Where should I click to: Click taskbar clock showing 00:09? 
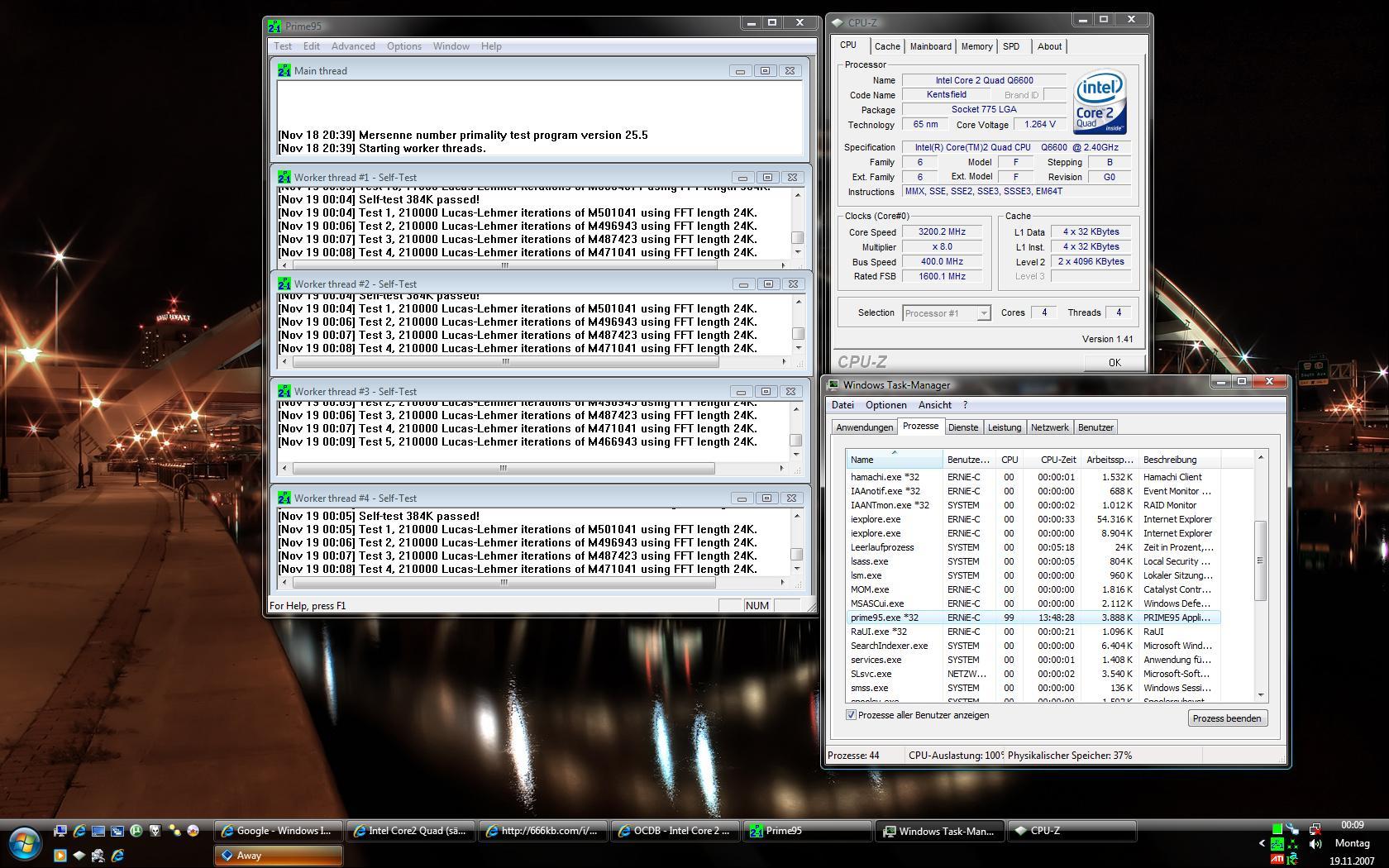pos(1353,824)
